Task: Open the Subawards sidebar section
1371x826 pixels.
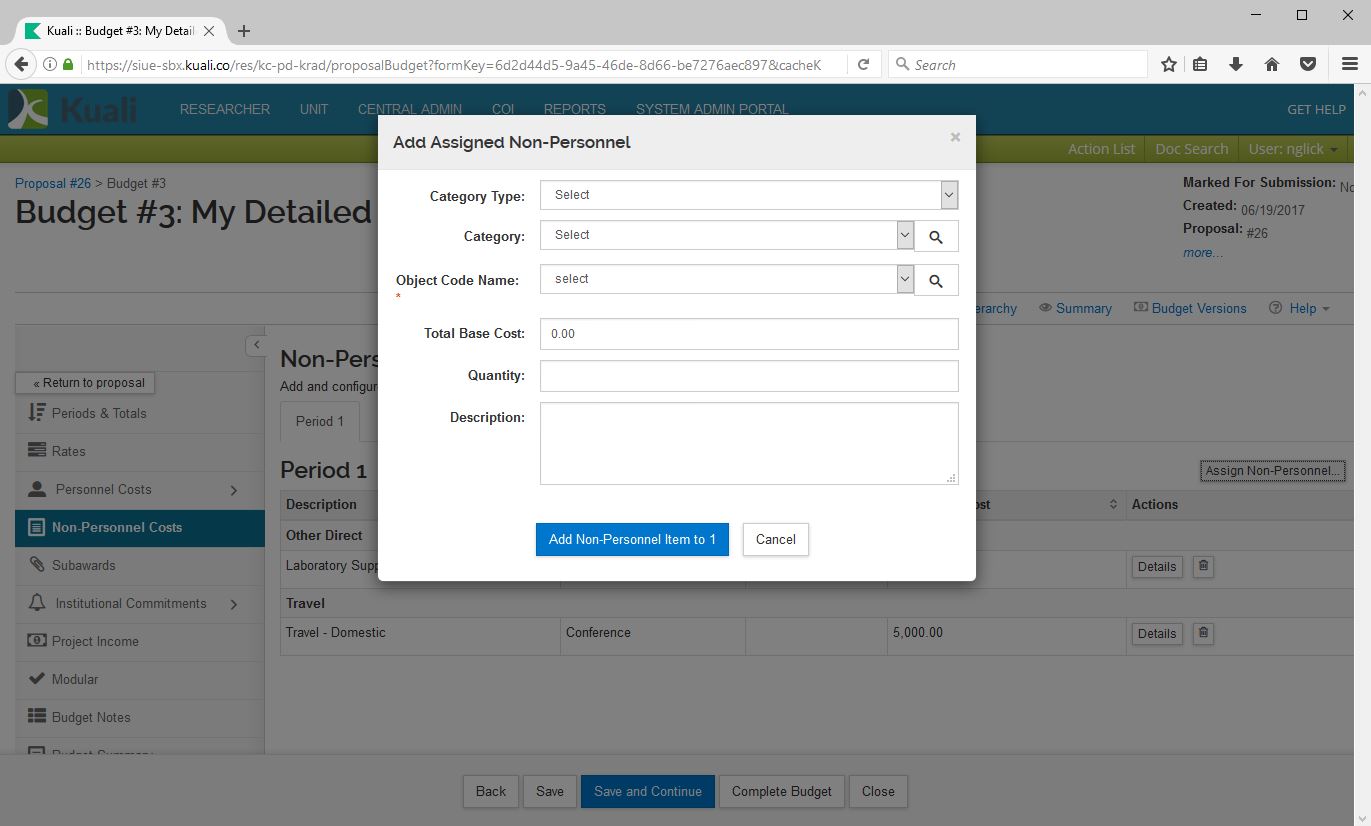Action: [84, 566]
